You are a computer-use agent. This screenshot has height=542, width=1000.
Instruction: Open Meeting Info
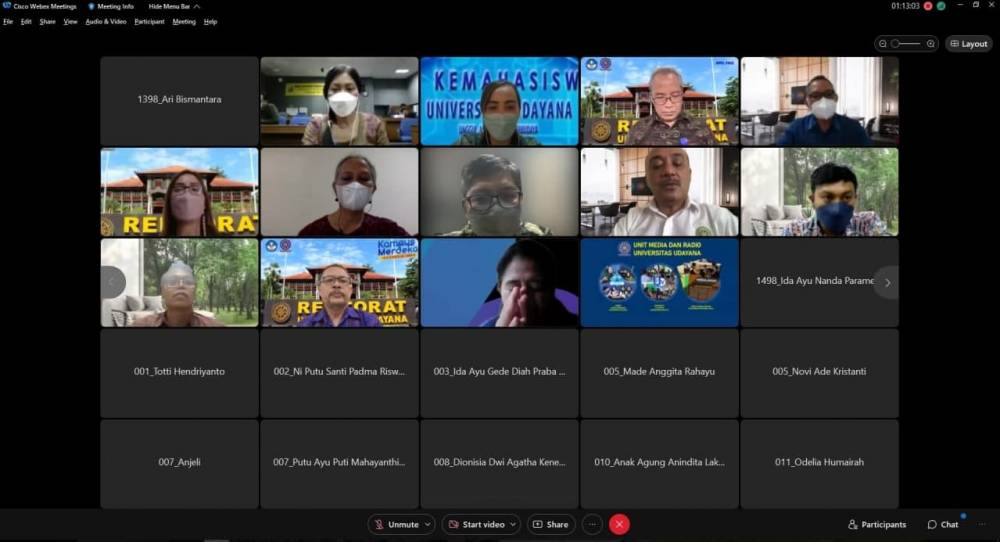[x=111, y=6]
